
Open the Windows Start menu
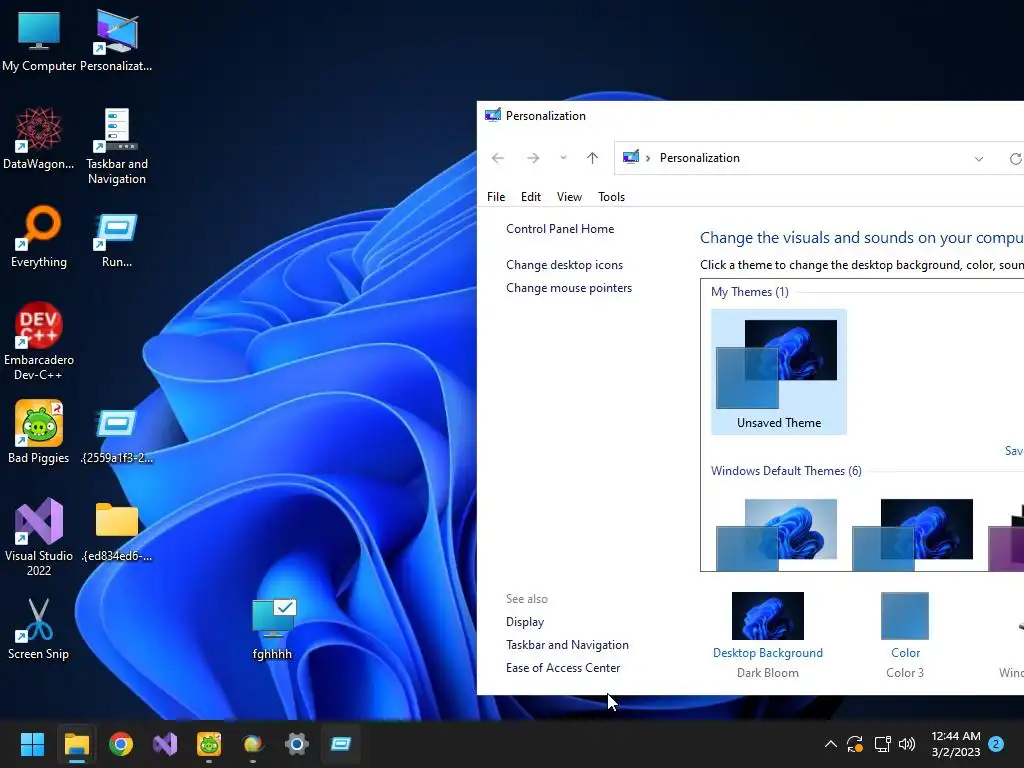32,744
